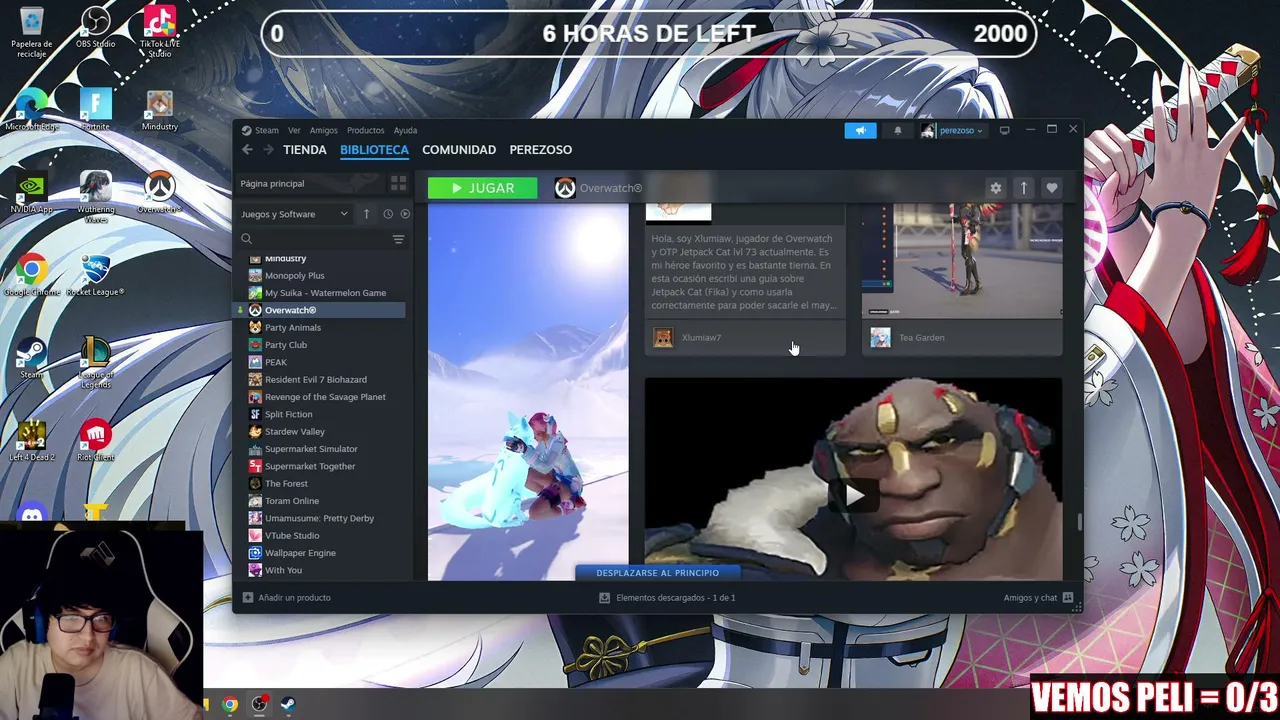Select The Forest in library list

[x=286, y=484]
